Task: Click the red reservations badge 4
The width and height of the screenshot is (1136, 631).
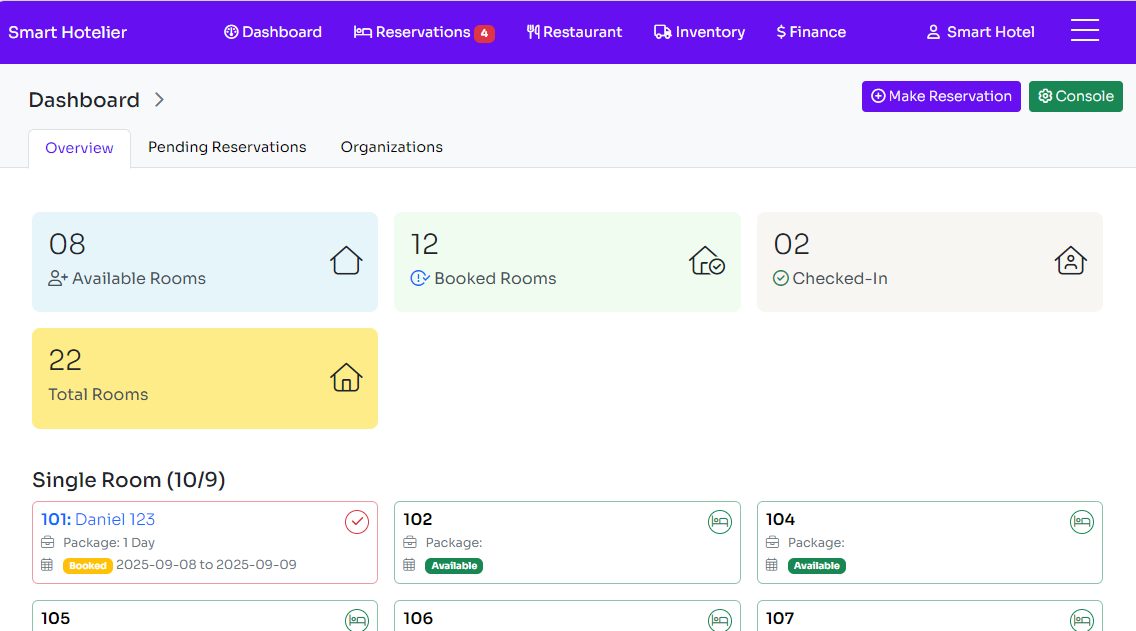Action: pos(484,33)
